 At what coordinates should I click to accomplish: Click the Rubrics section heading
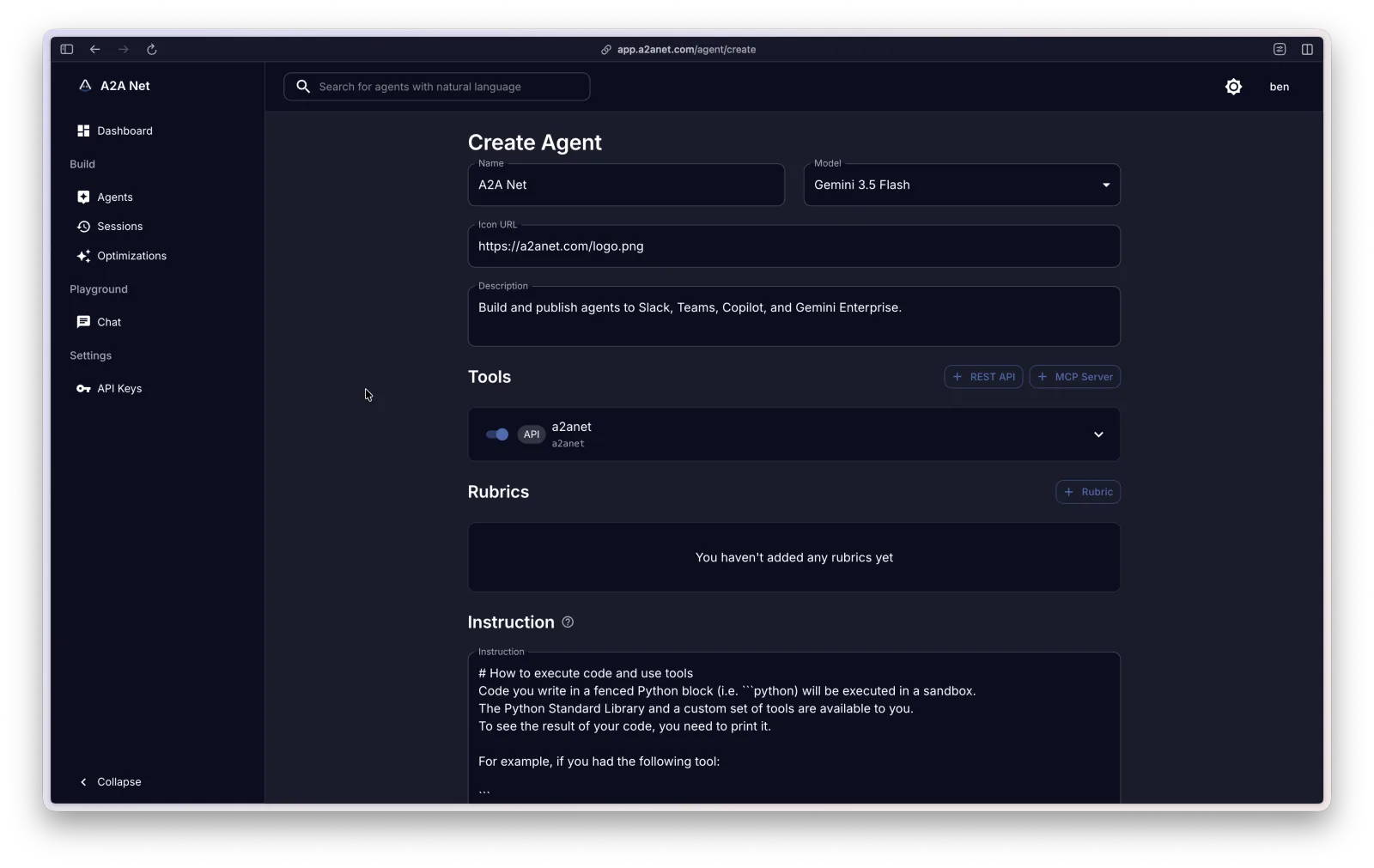click(498, 492)
